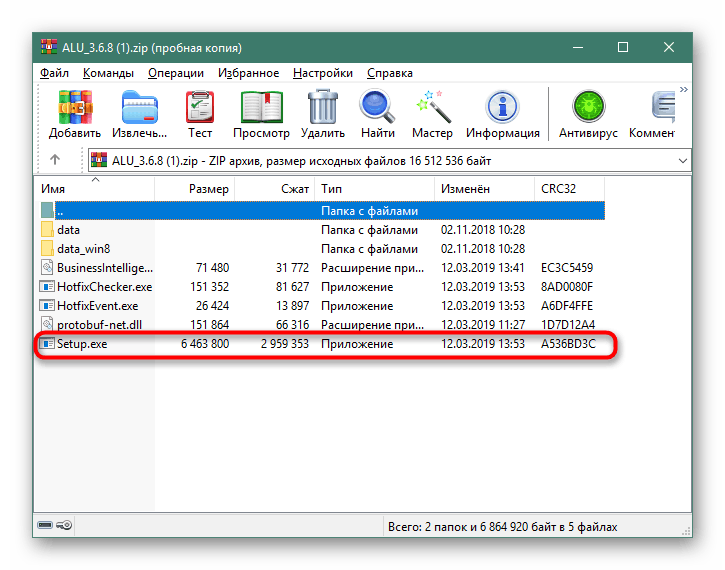Click the size value '71 480'
Viewport: 725px width, 570px height.
tap(212, 268)
